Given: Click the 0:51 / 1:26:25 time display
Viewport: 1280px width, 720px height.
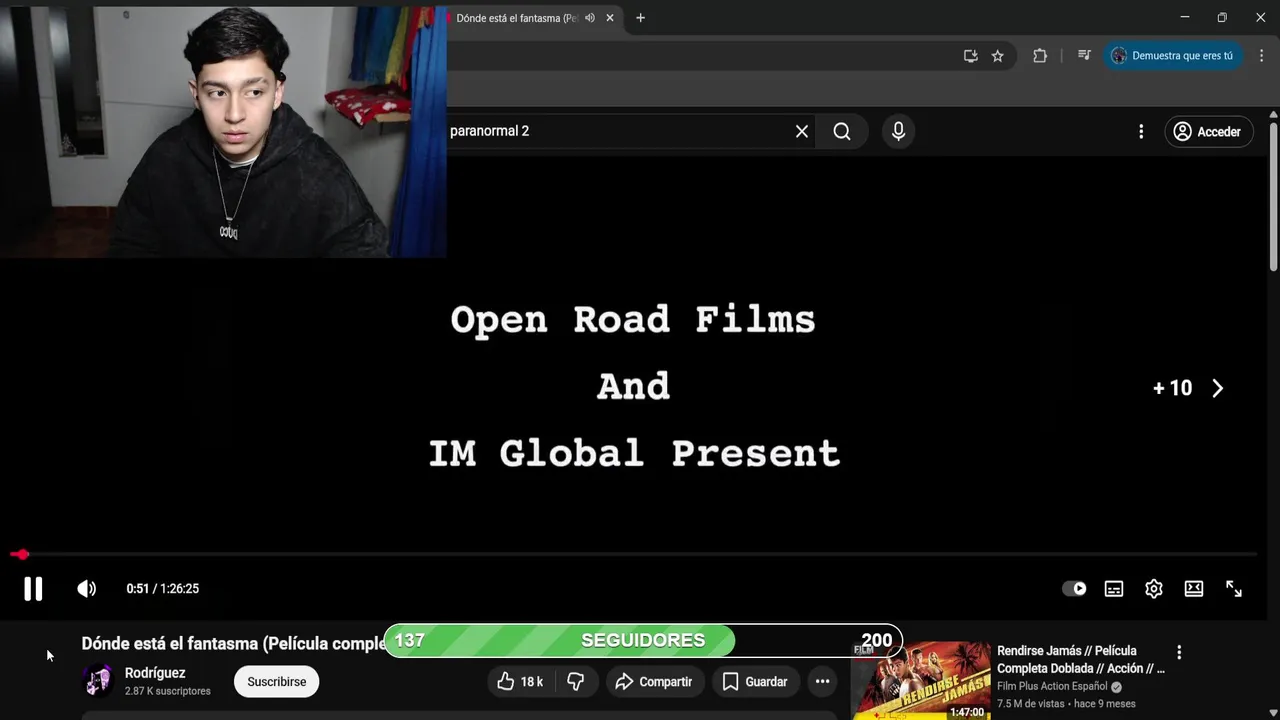Looking at the screenshot, I should 163,589.
